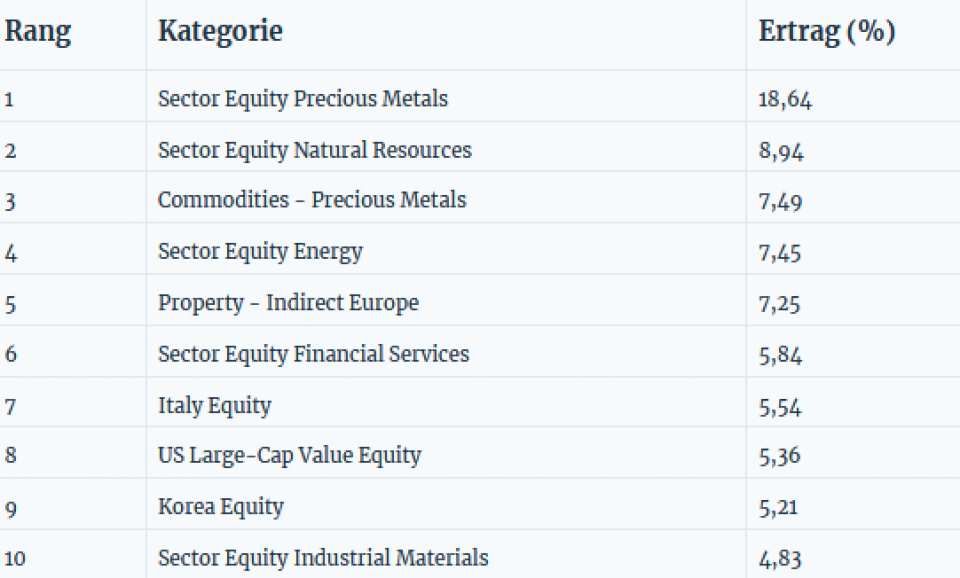
Task: Click rank number 10 cell
Action: [x=15, y=559]
